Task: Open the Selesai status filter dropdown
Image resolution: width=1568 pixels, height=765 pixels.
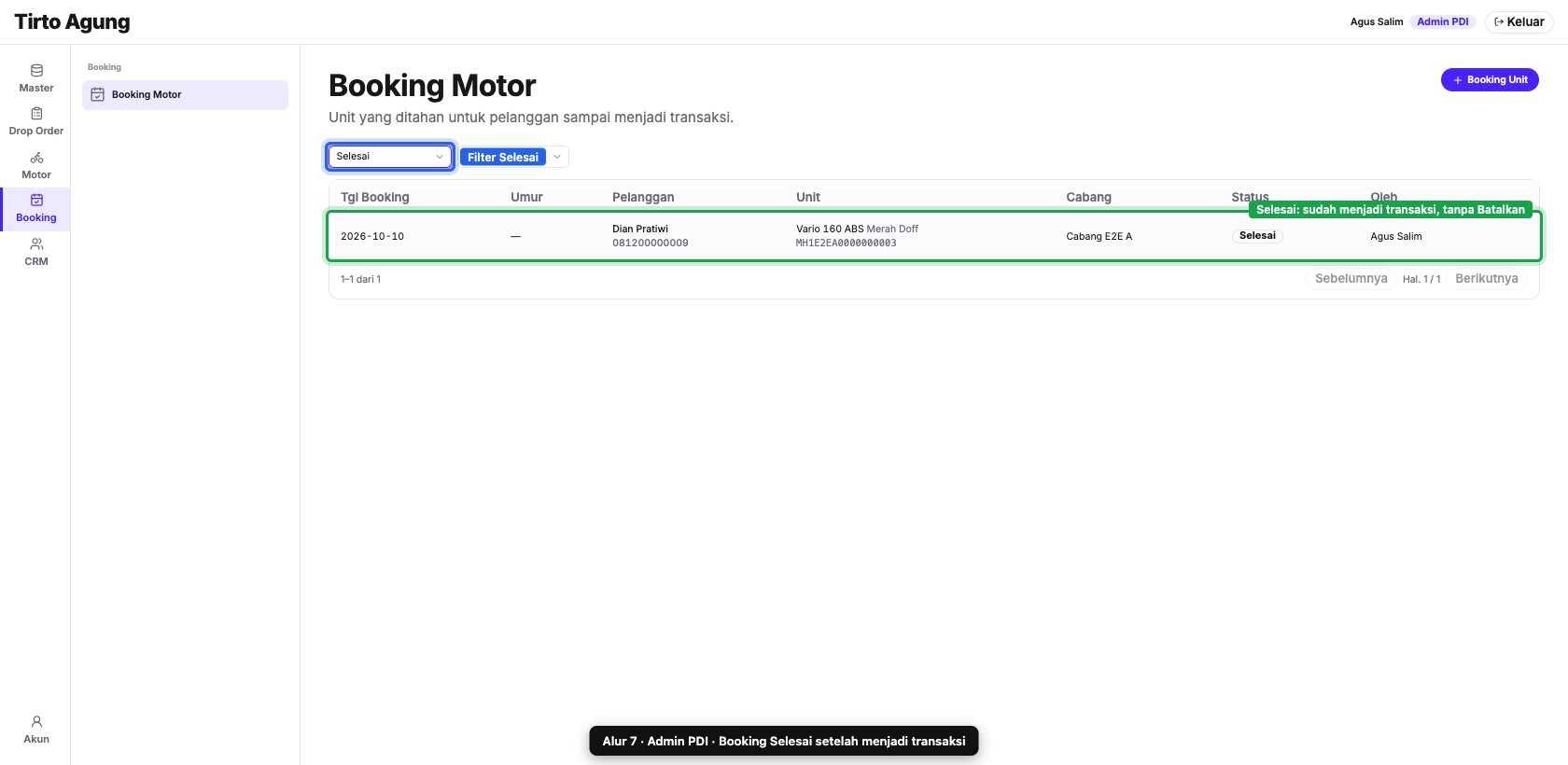Action: (x=389, y=157)
